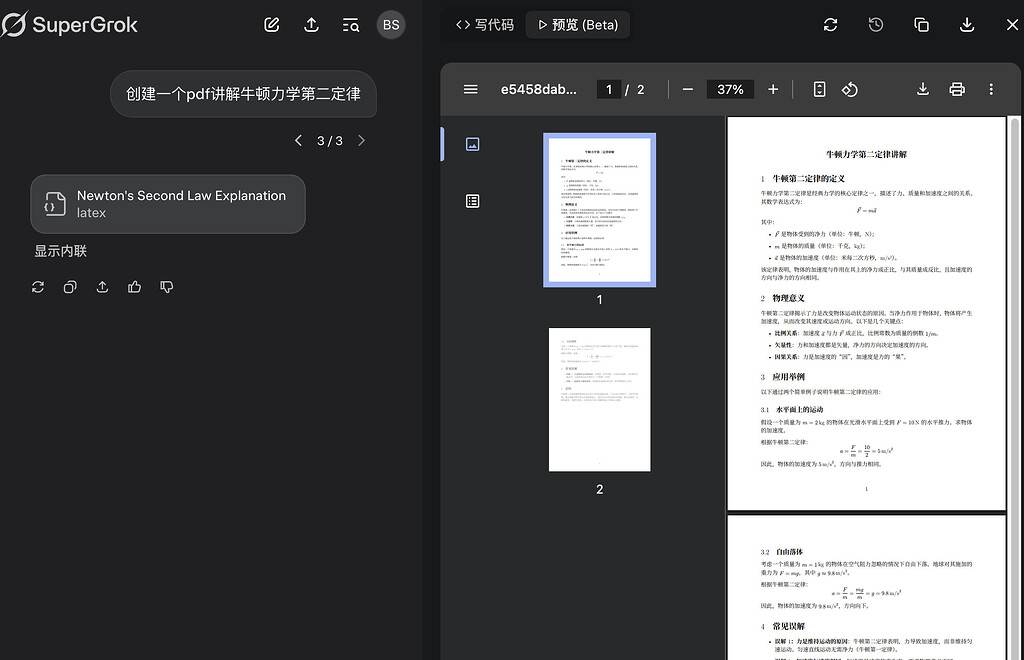Viewport: 1024px width, 660px height.
Task: Open version history clock icon
Action: click(x=876, y=25)
